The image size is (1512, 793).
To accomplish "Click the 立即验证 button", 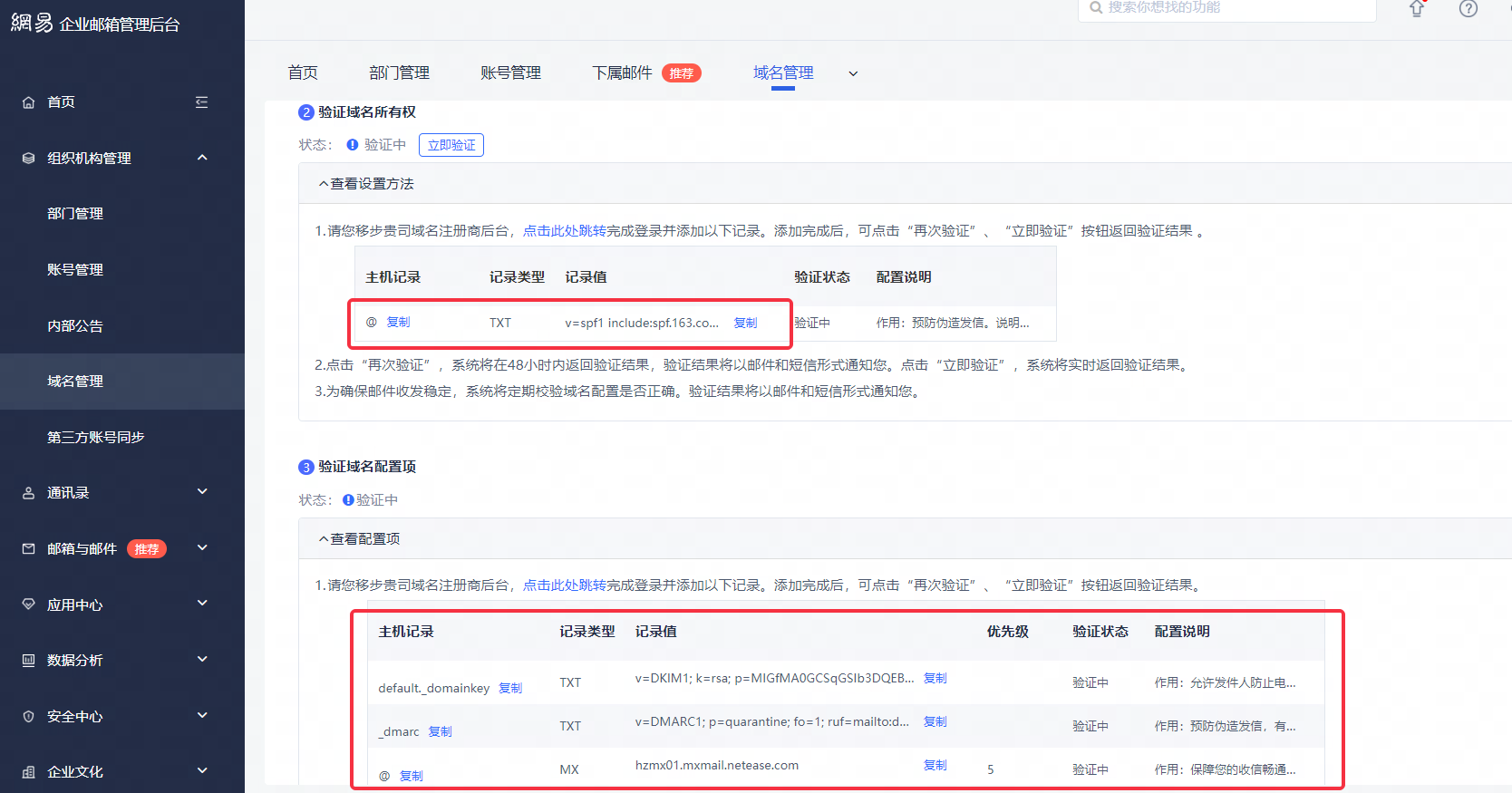I will tap(451, 145).
